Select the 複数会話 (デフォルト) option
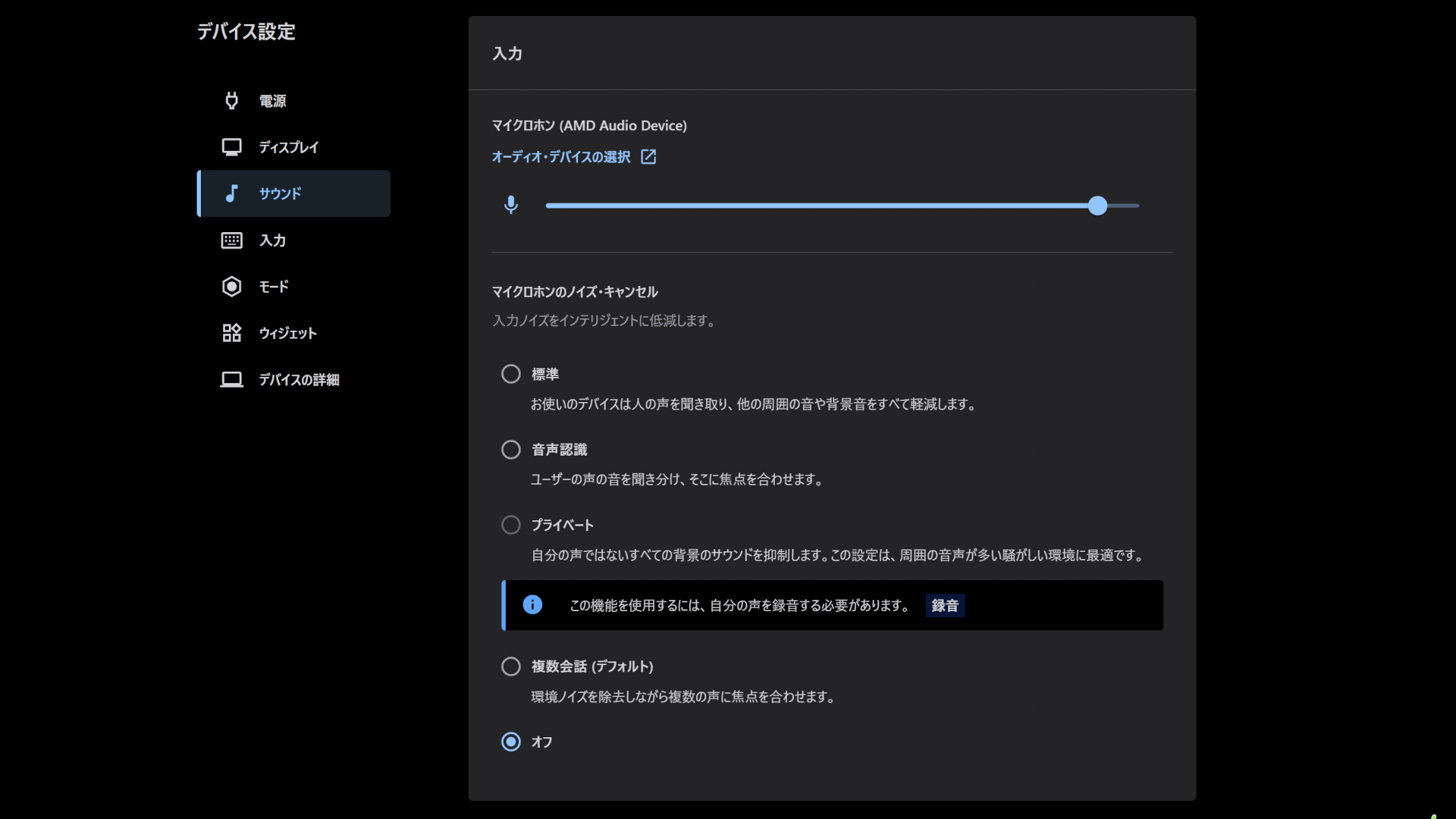1456x819 pixels. point(510,667)
